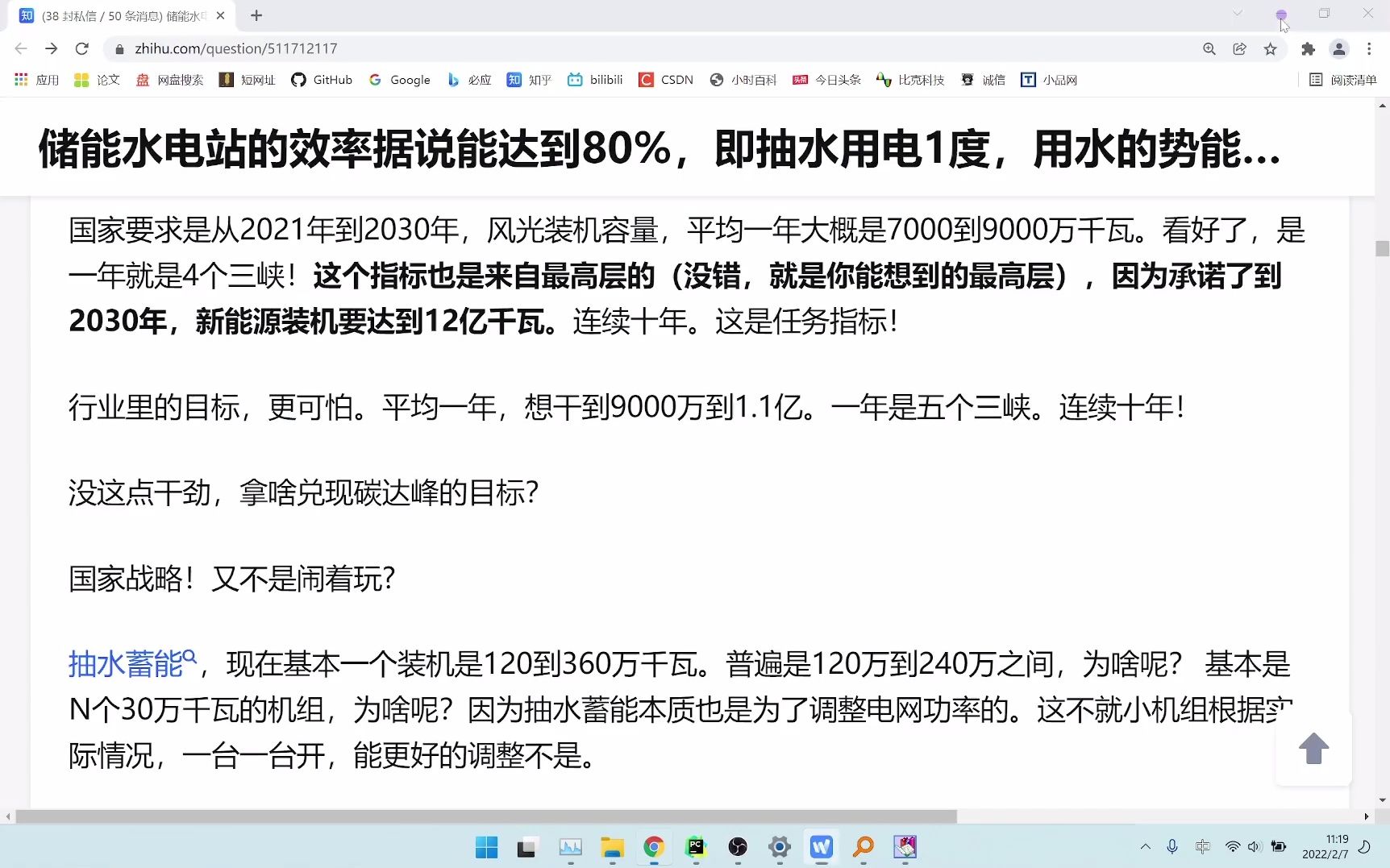Open the 知乎 bookmark

coord(529,80)
